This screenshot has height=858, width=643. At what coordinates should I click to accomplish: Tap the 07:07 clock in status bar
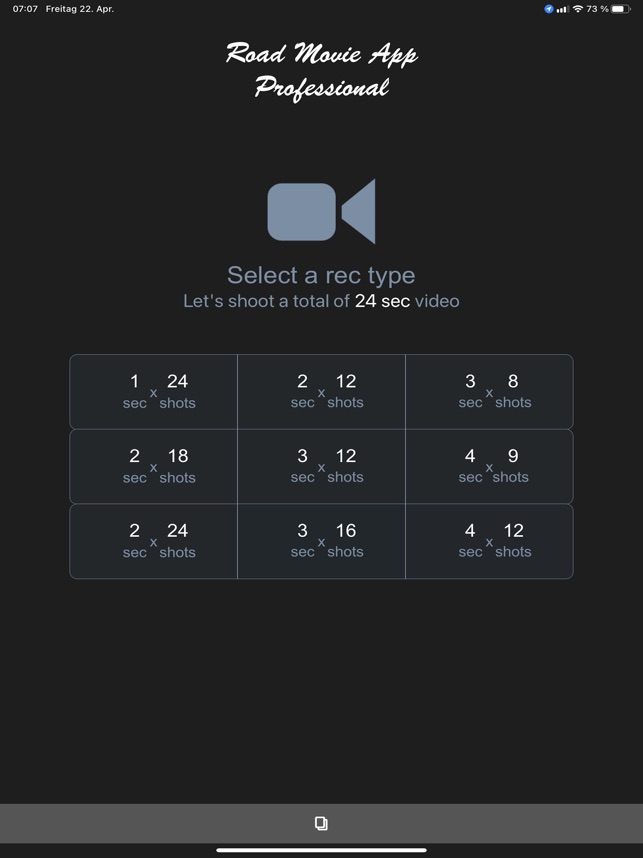coord(25,9)
